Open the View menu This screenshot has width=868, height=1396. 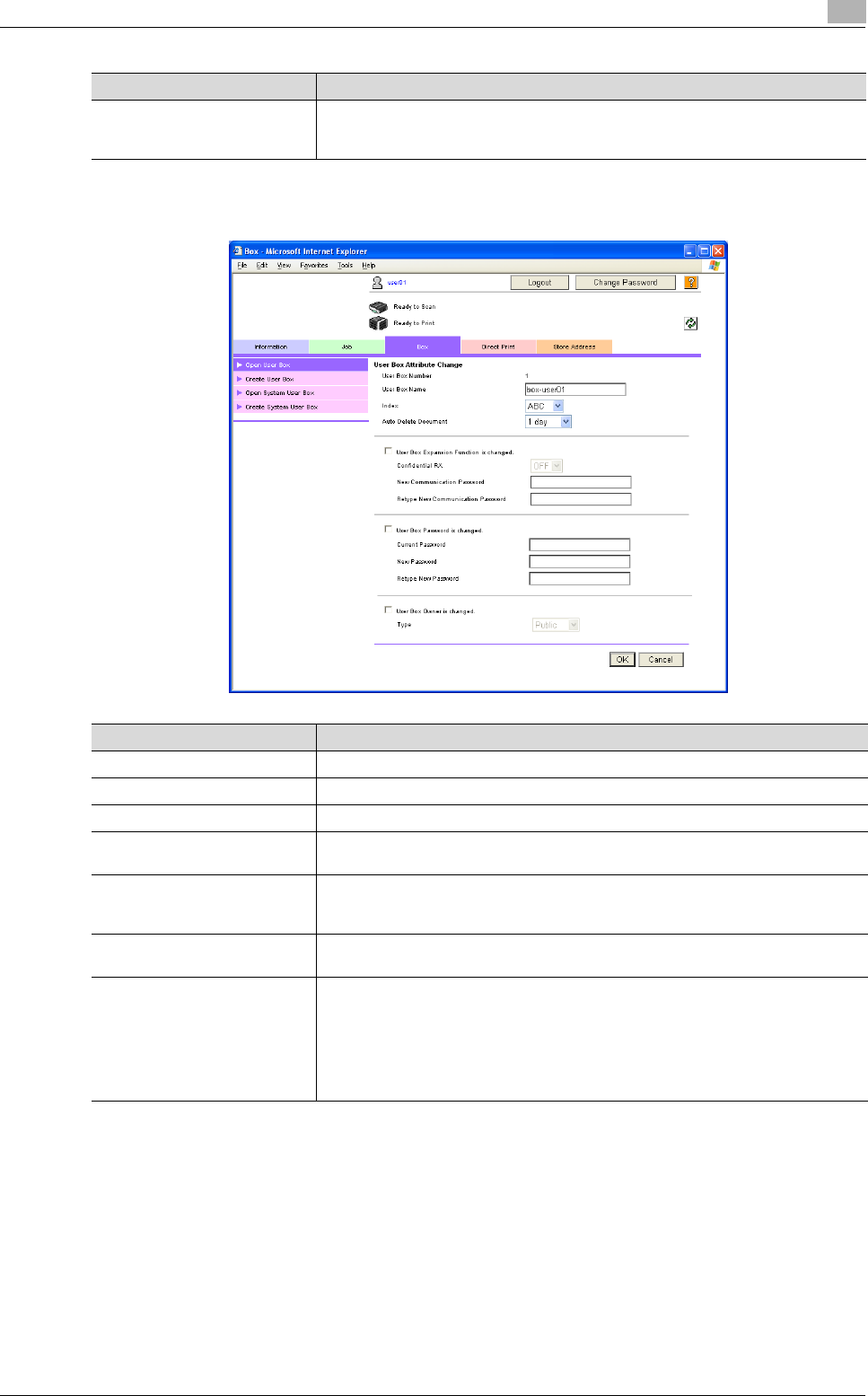click(x=284, y=266)
